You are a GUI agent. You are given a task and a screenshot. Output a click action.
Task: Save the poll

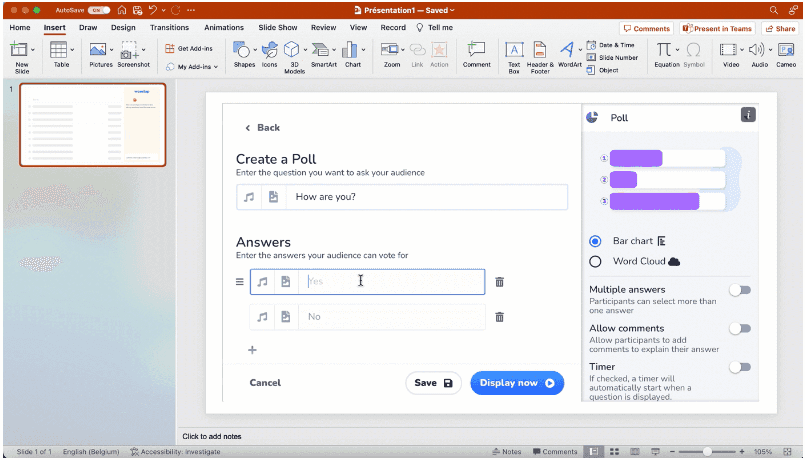tap(433, 383)
